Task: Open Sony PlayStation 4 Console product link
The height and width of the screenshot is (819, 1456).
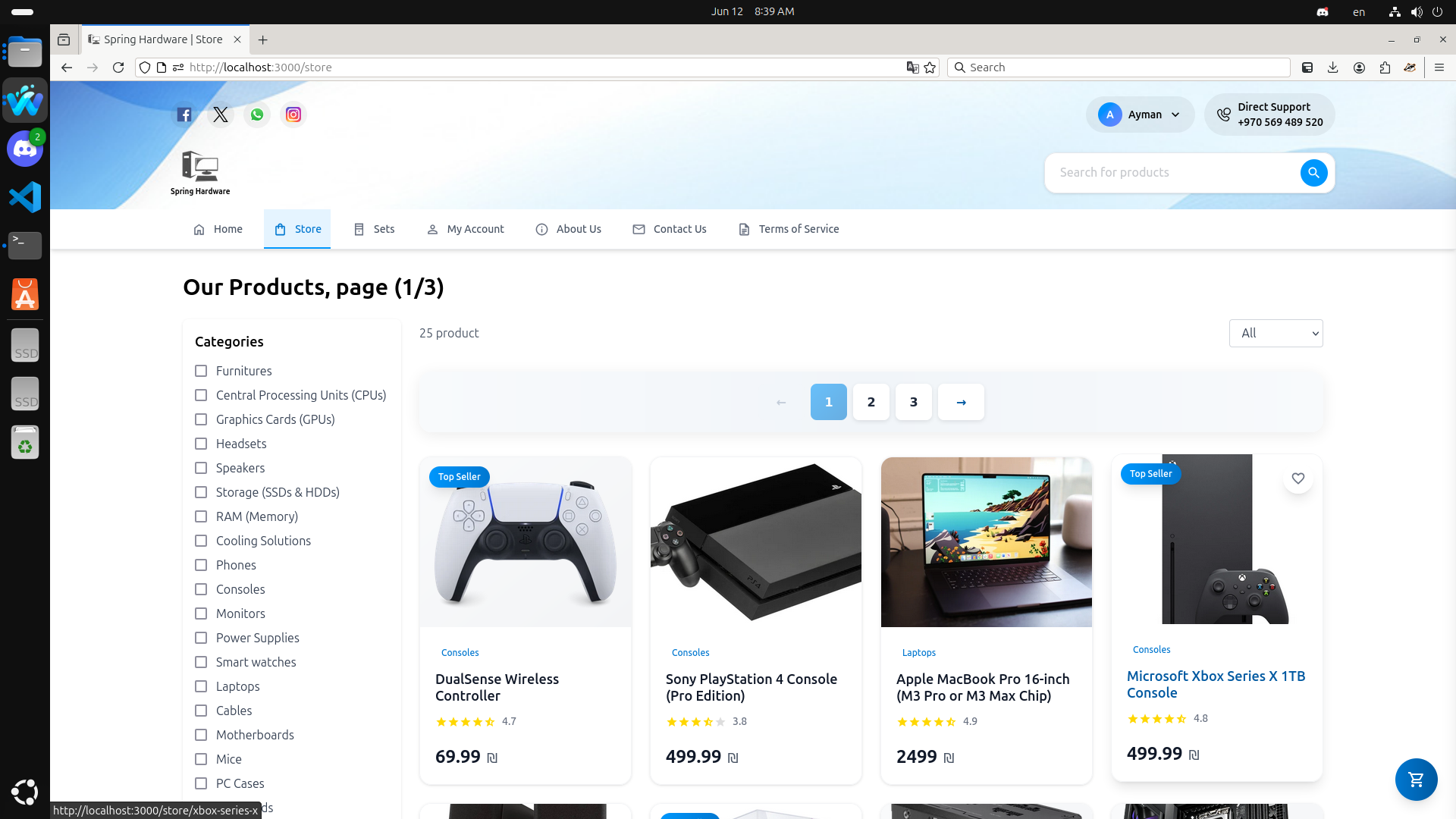Action: tap(752, 687)
